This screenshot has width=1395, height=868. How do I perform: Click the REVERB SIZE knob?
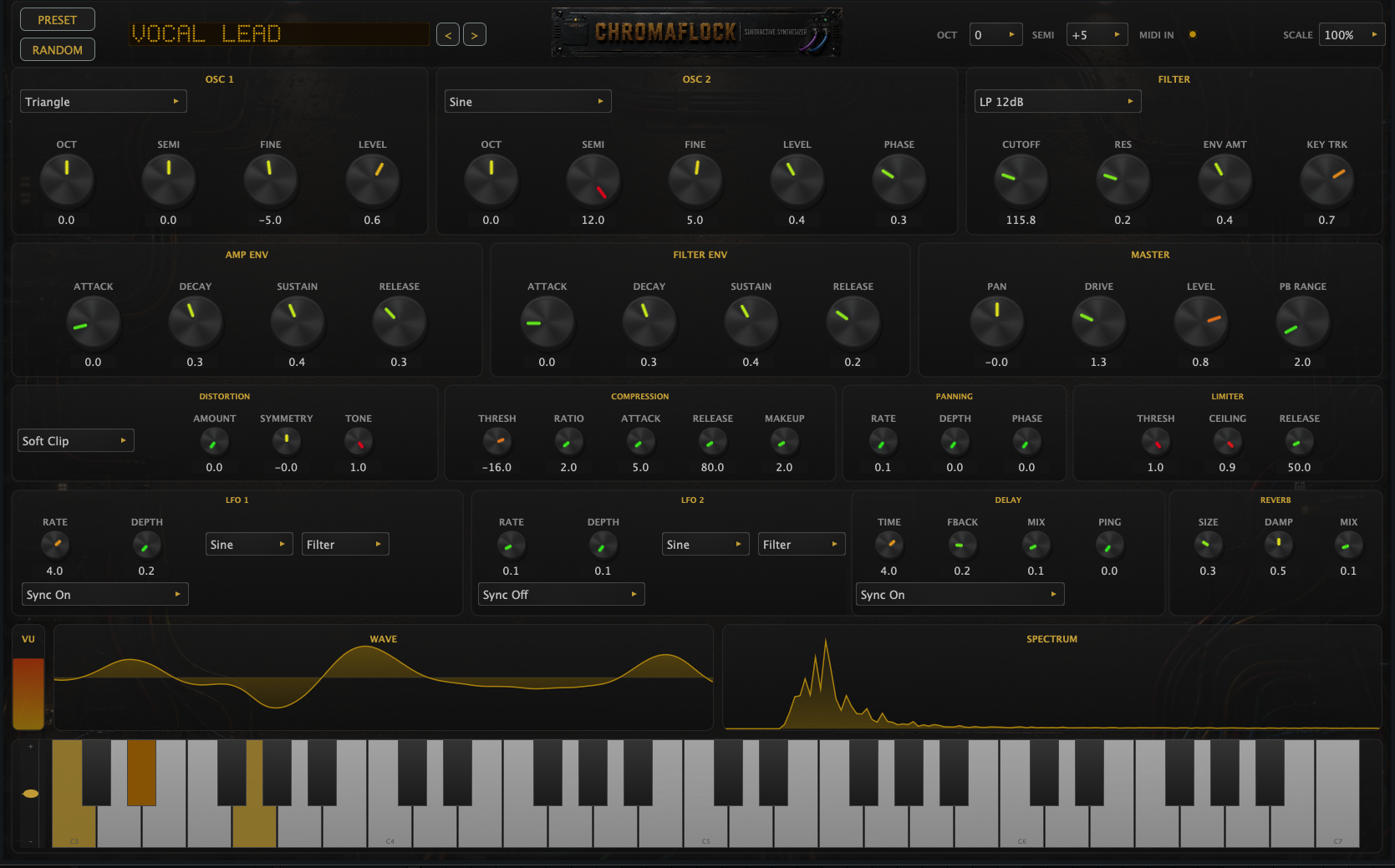(x=1209, y=545)
